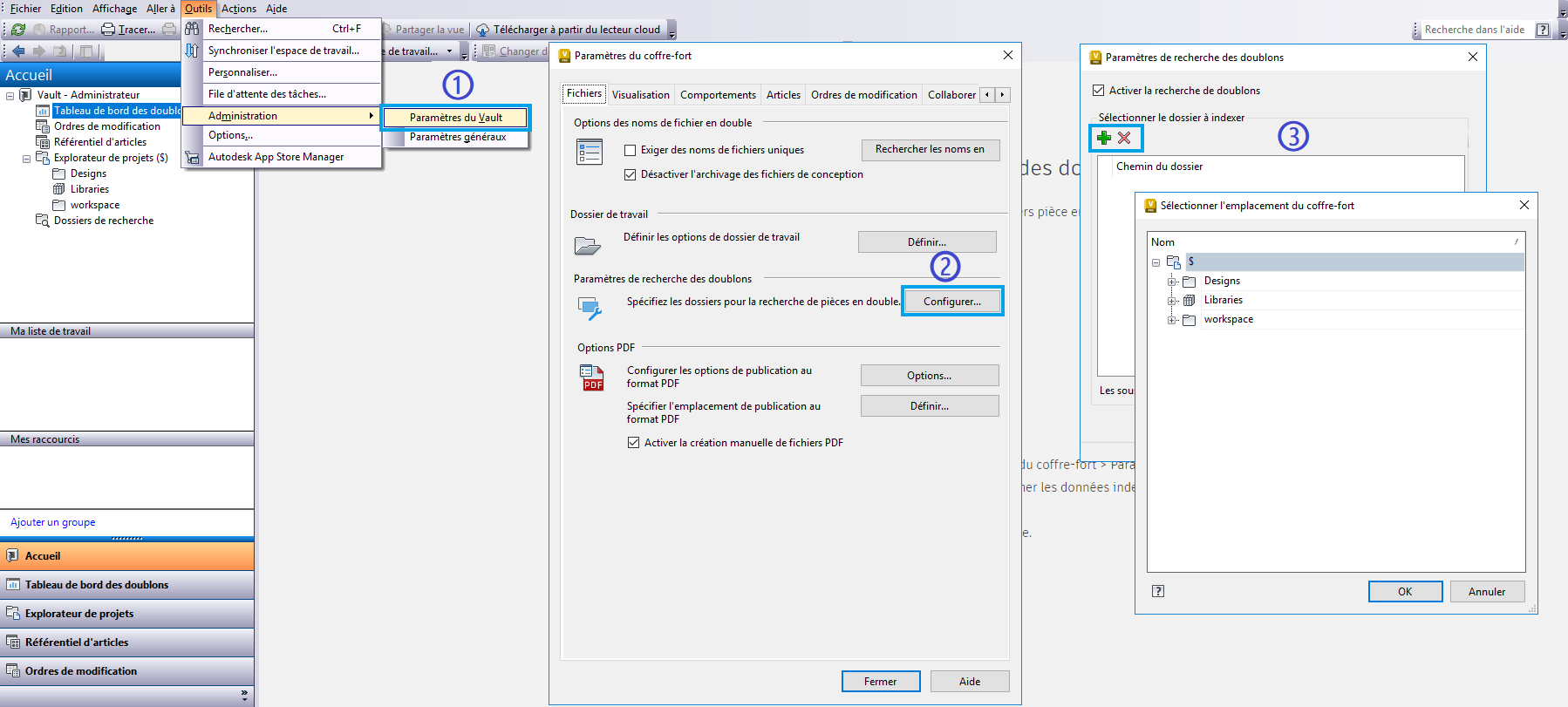The width and height of the screenshot is (1568, 707).
Task: Select Ordres de modification in the bottom navigation
Action: 127,671
